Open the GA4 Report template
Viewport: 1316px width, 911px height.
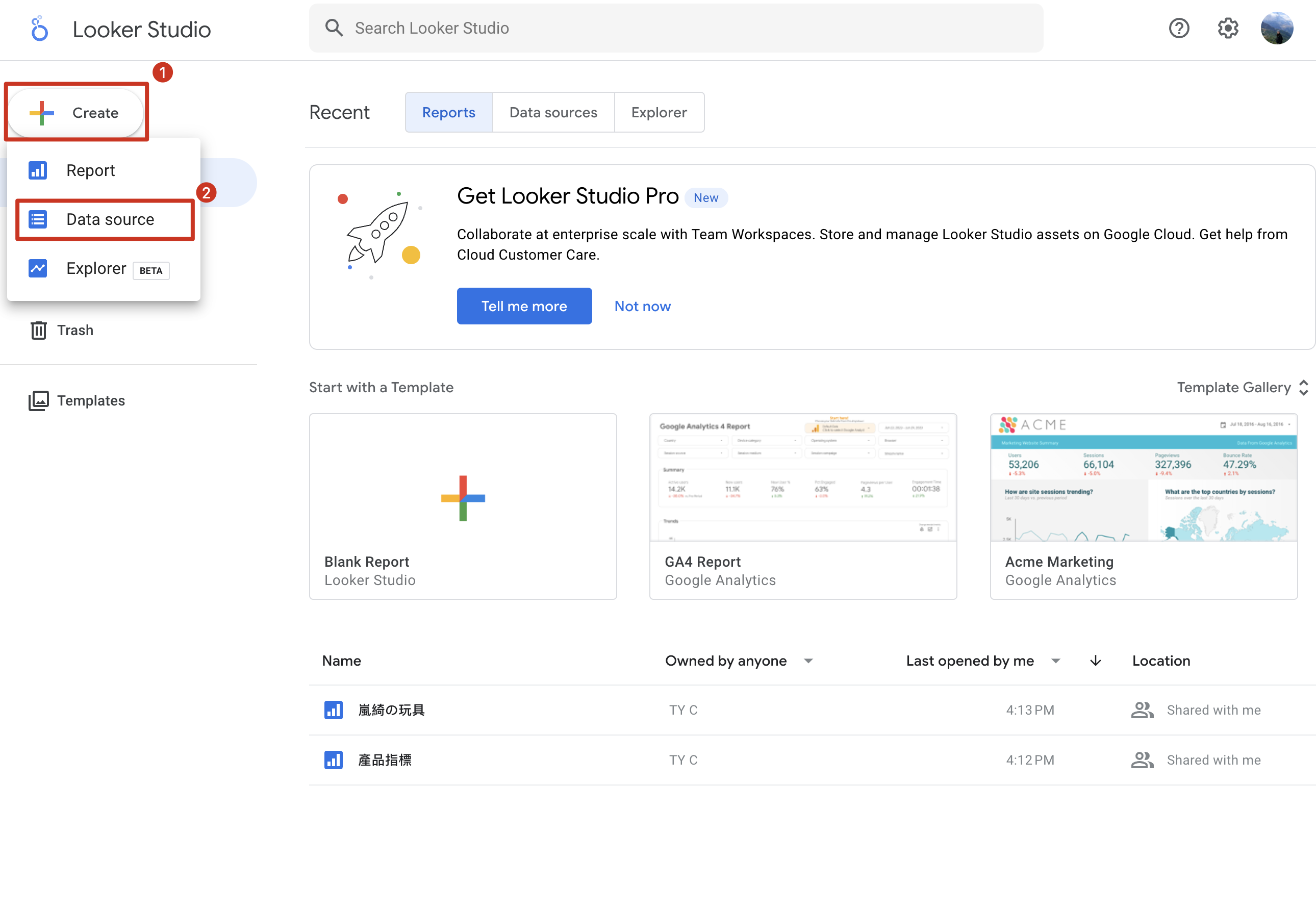pos(803,507)
